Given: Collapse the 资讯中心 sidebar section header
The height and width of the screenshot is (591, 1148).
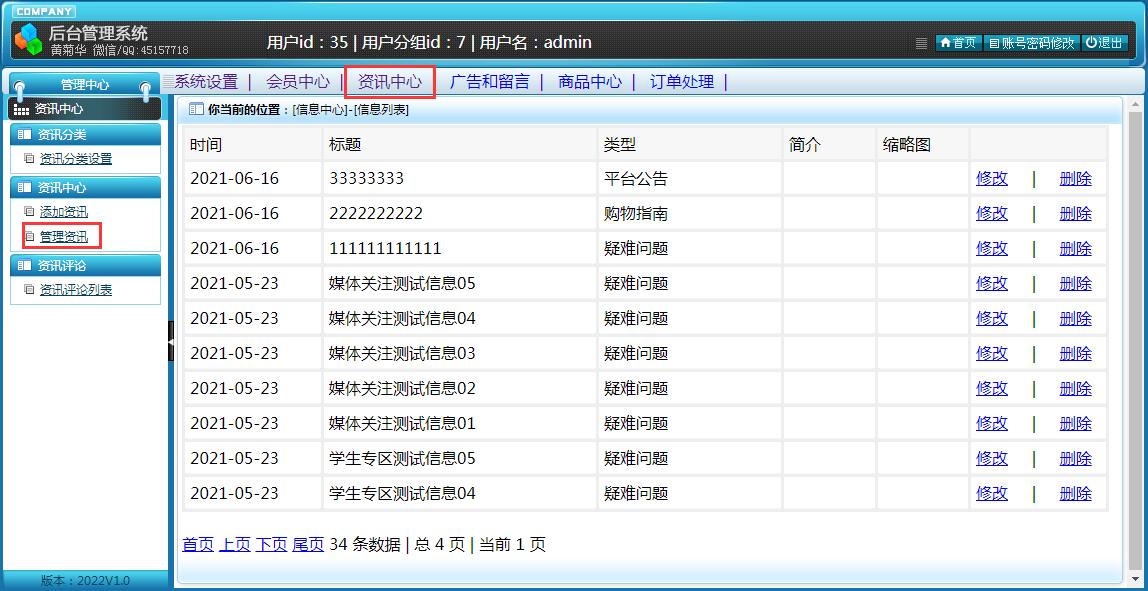Looking at the screenshot, I should [x=86, y=187].
